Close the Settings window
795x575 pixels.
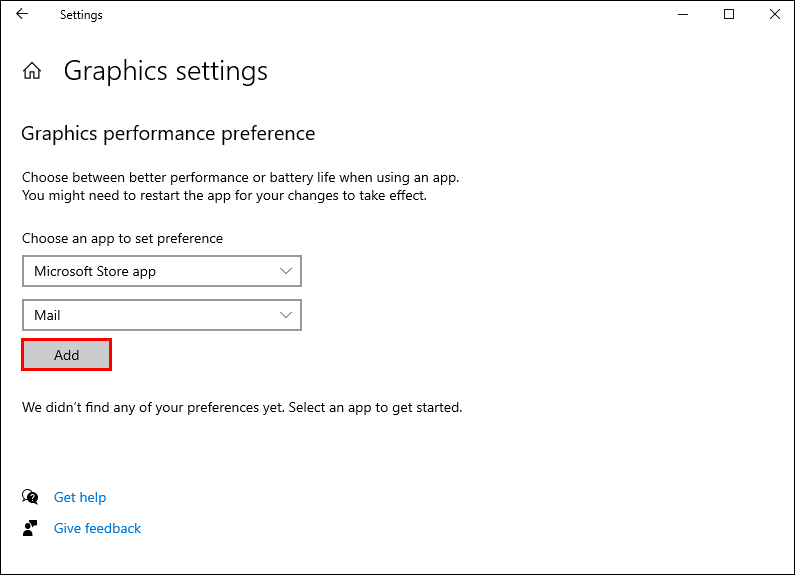pyautogui.click(x=775, y=15)
